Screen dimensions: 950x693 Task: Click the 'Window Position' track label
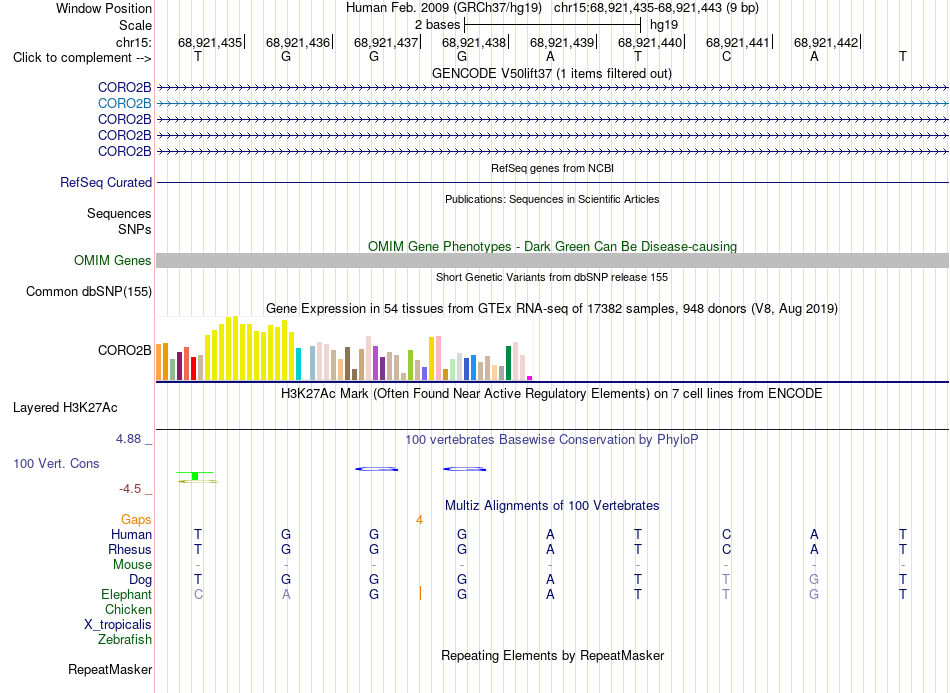tap(104, 8)
